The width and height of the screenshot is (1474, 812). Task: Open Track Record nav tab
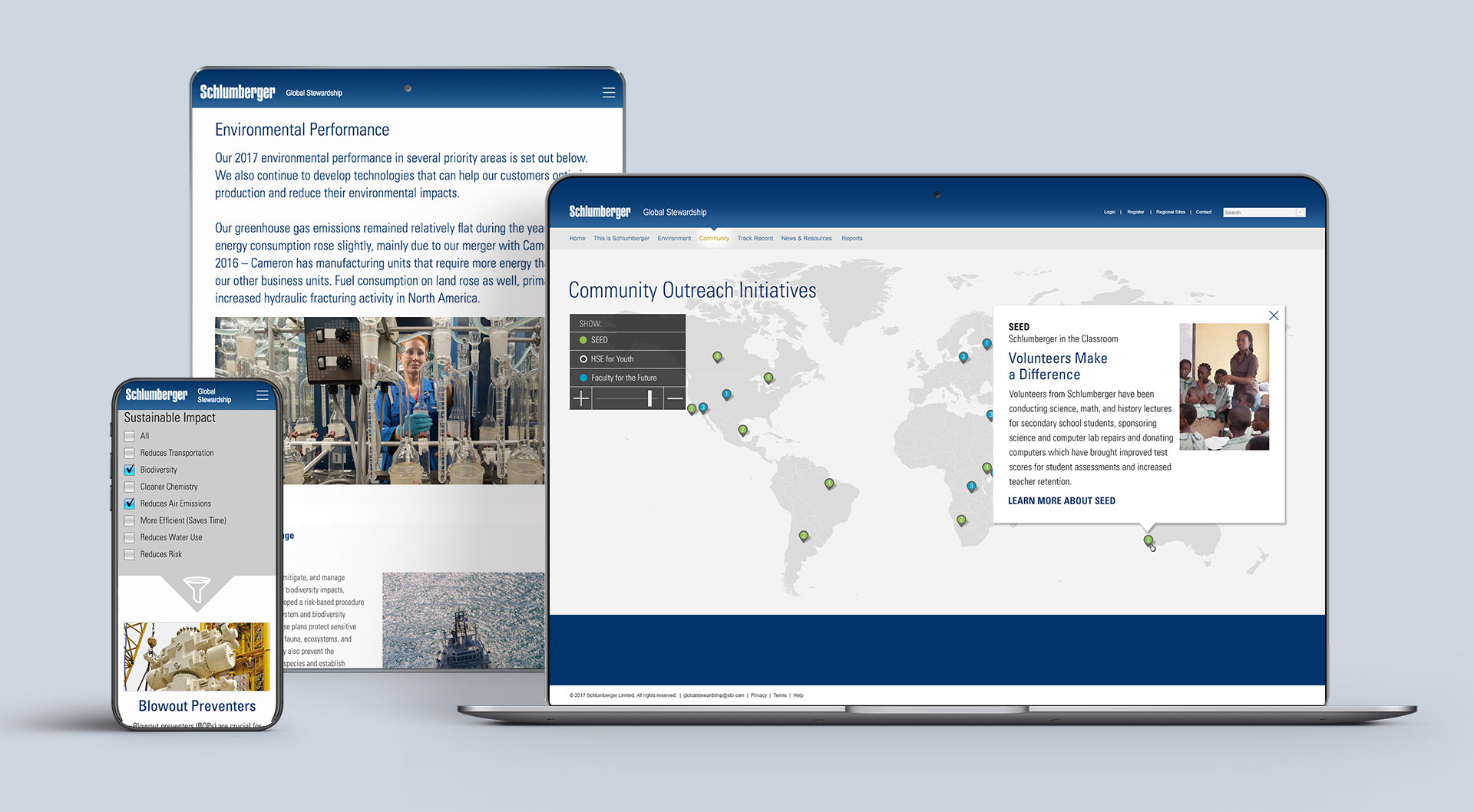pyautogui.click(x=755, y=239)
